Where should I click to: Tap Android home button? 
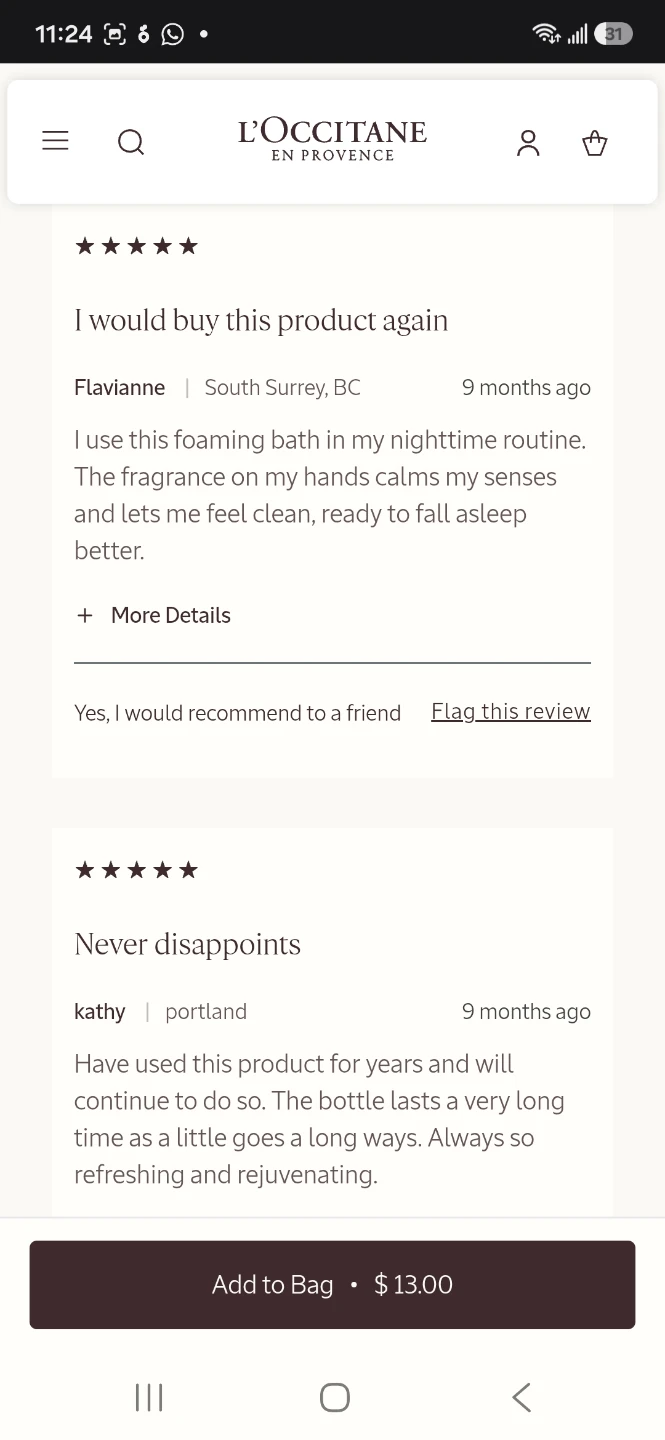[x=334, y=1397]
